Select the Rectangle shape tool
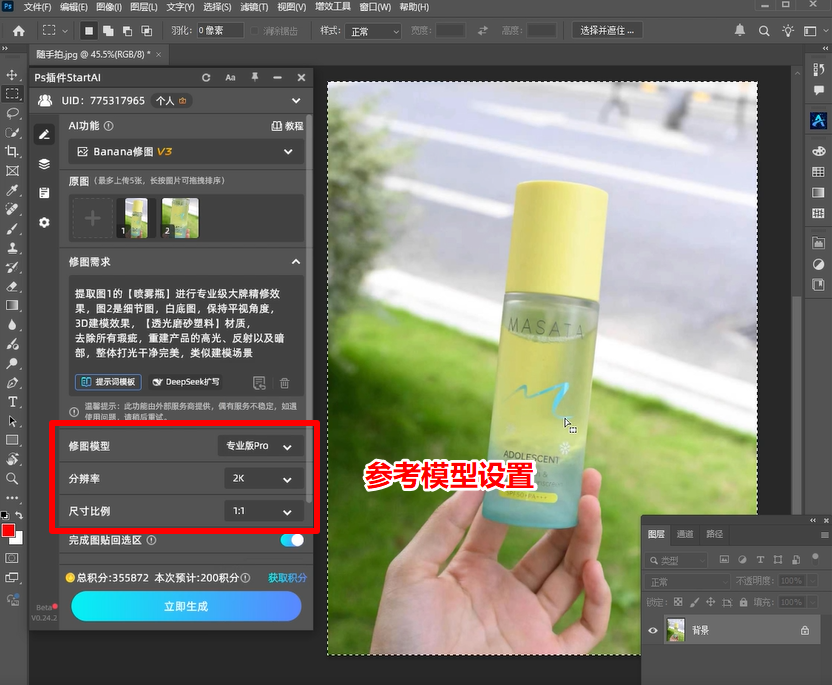 tap(12, 440)
